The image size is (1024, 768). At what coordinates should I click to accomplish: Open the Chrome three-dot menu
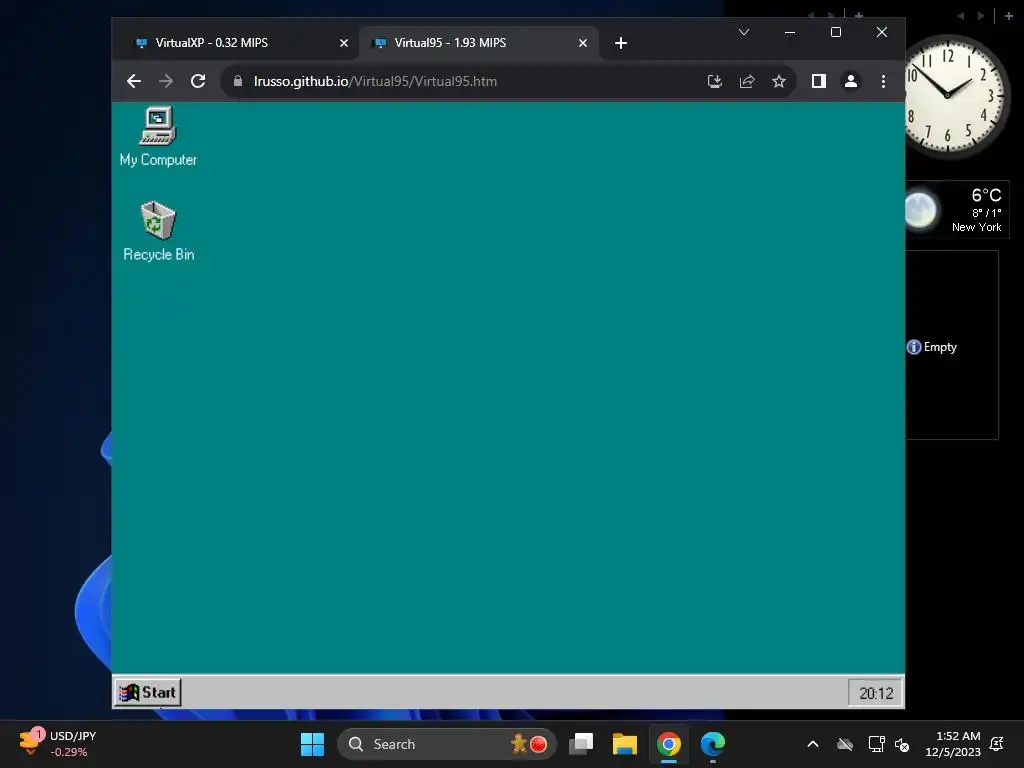883,81
